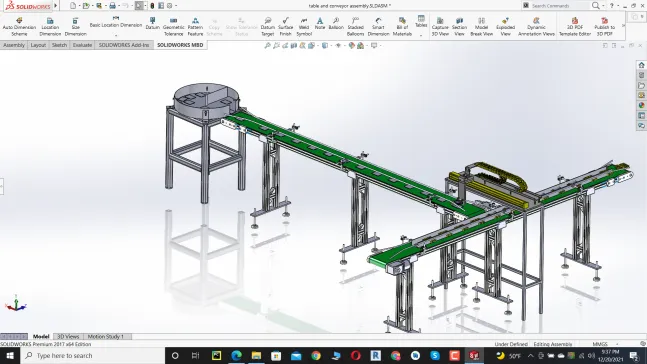Open the 3D Views bottom tab
647x364 pixels.
(x=68, y=336)
